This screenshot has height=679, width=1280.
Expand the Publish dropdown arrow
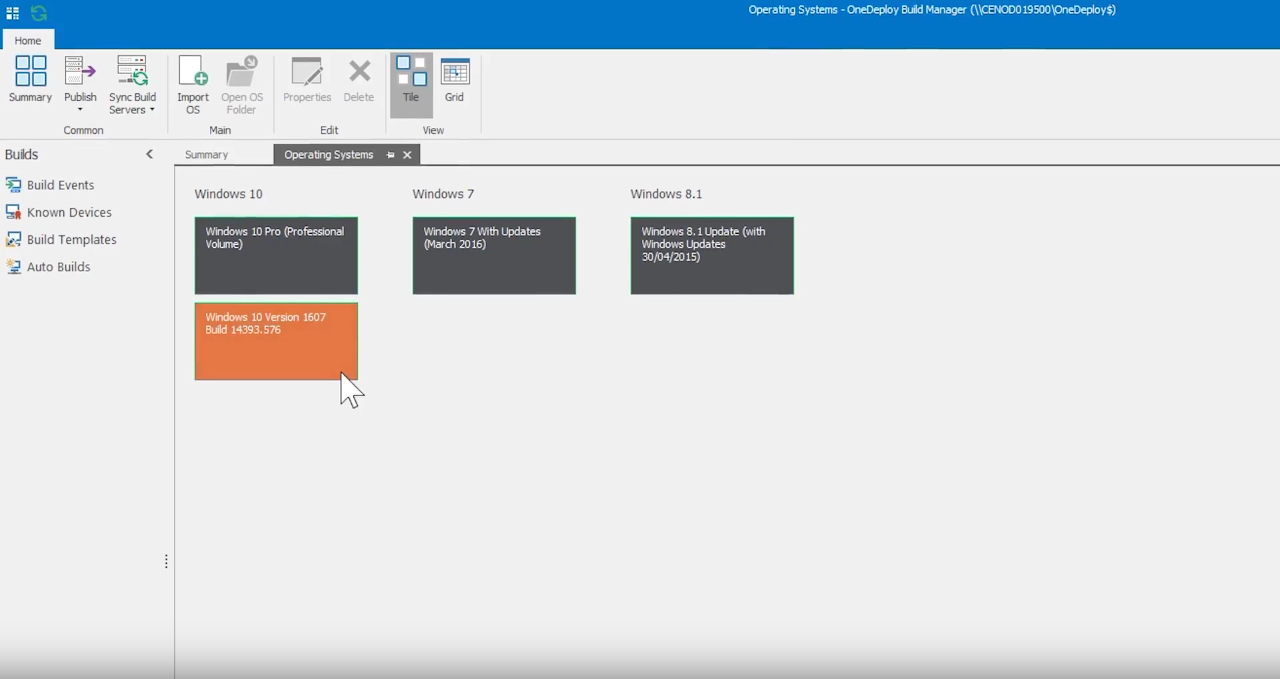pyautogui.click(x=80, y=110)
